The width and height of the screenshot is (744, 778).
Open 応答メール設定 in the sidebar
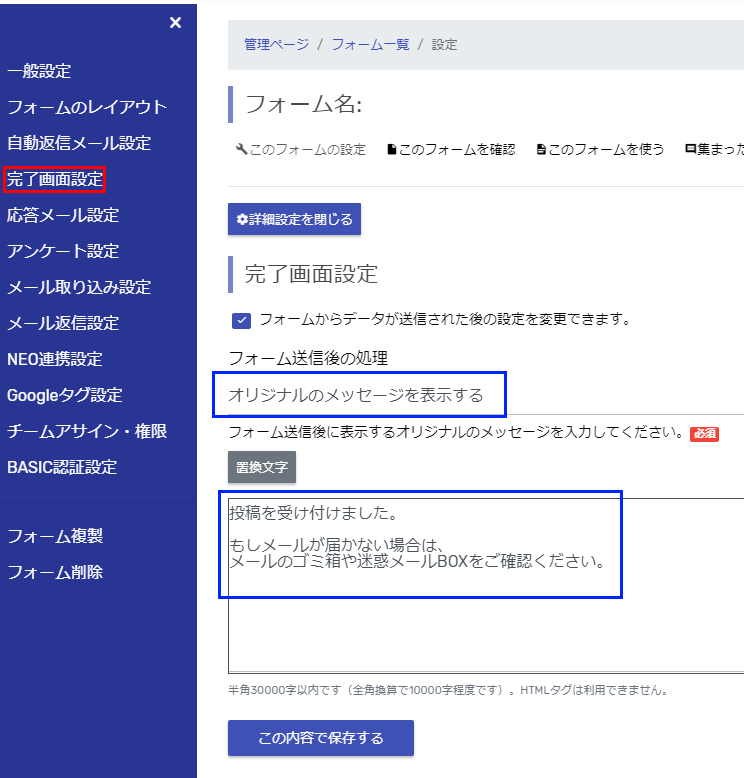[63, 215]
